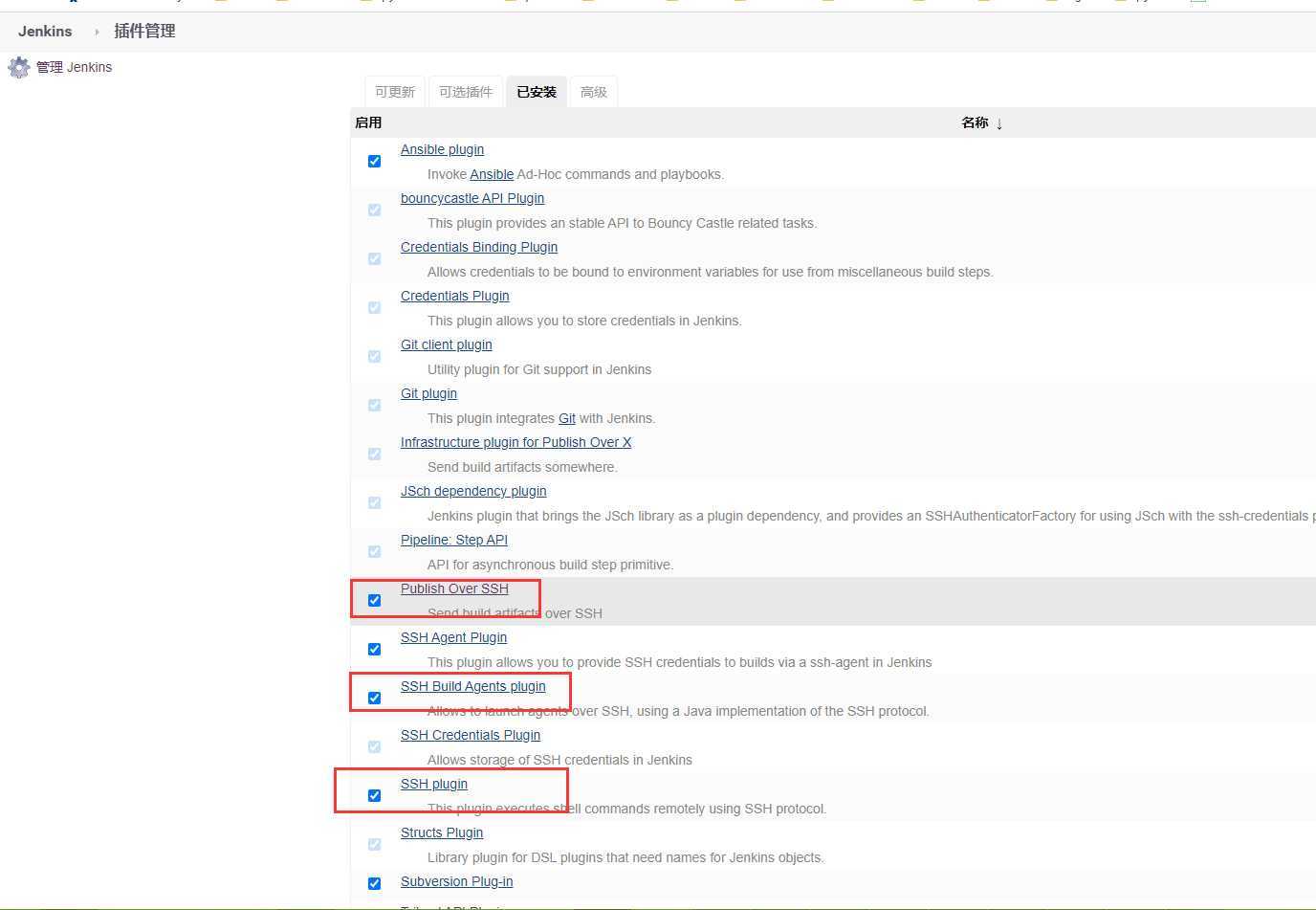Open the Ansible plugin link
1316x910 pixels.
pyautogui.click(x=442, y=149)
